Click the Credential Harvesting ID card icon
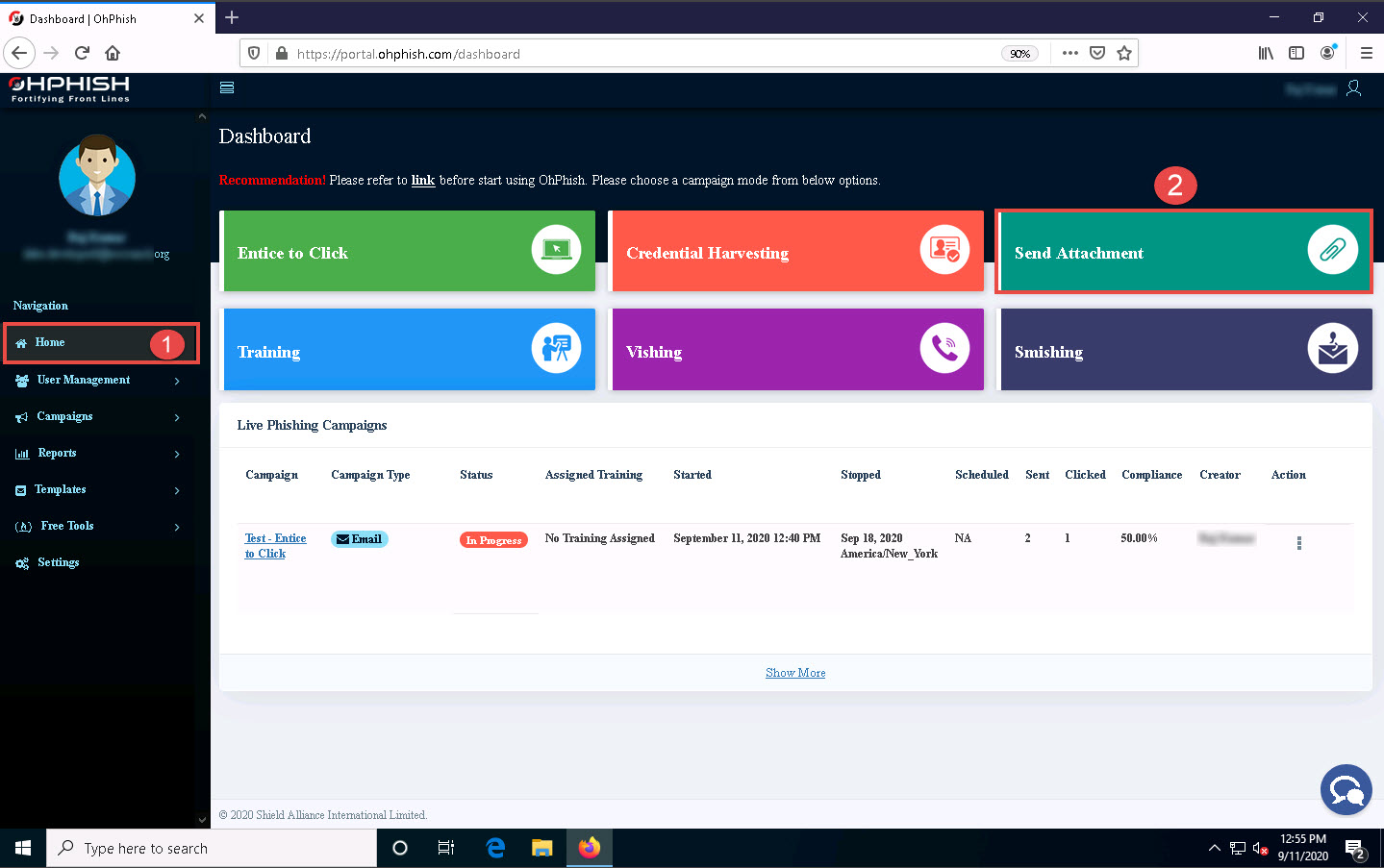 coord(944,250)
